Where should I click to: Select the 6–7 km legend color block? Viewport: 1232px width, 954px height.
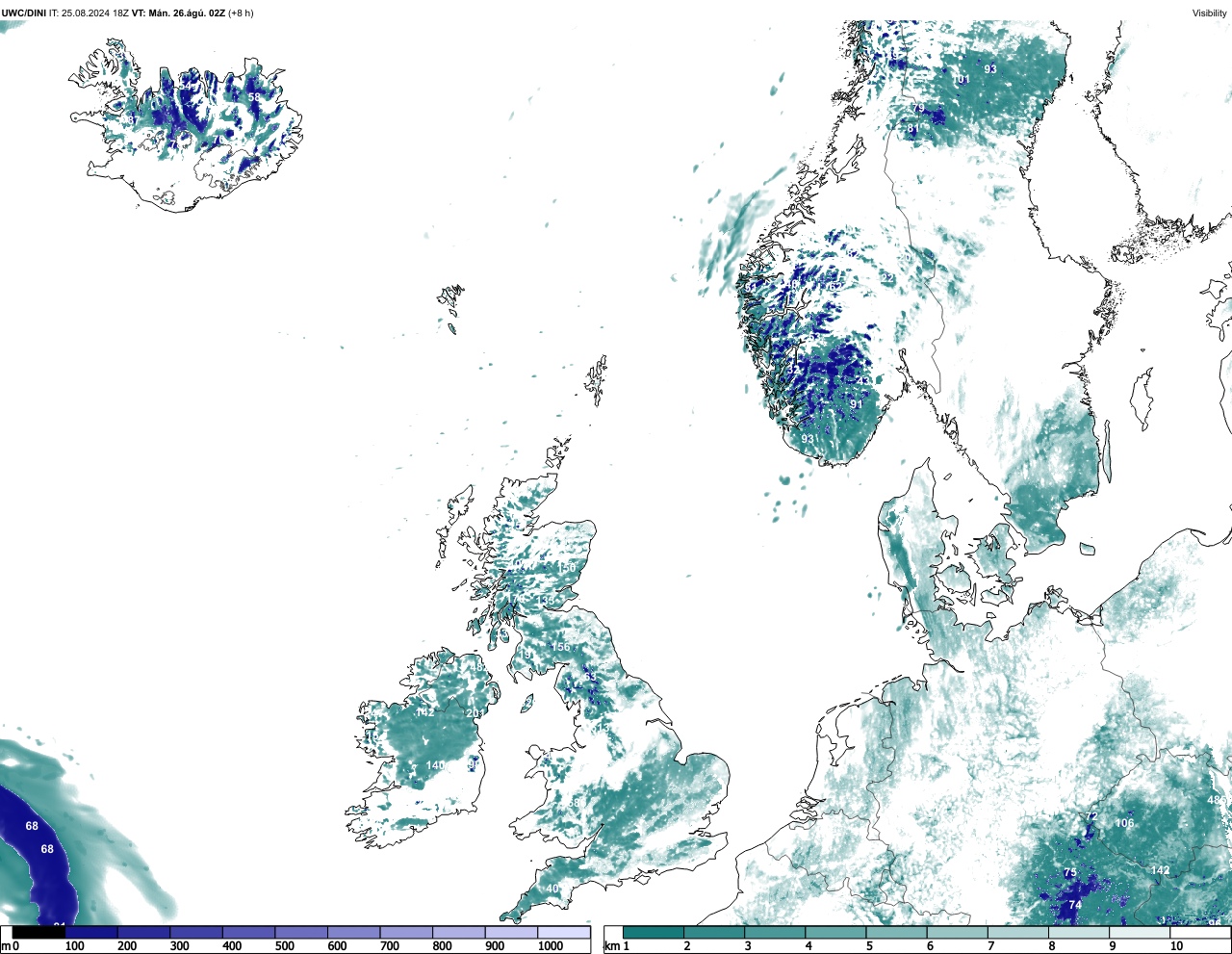957,932
